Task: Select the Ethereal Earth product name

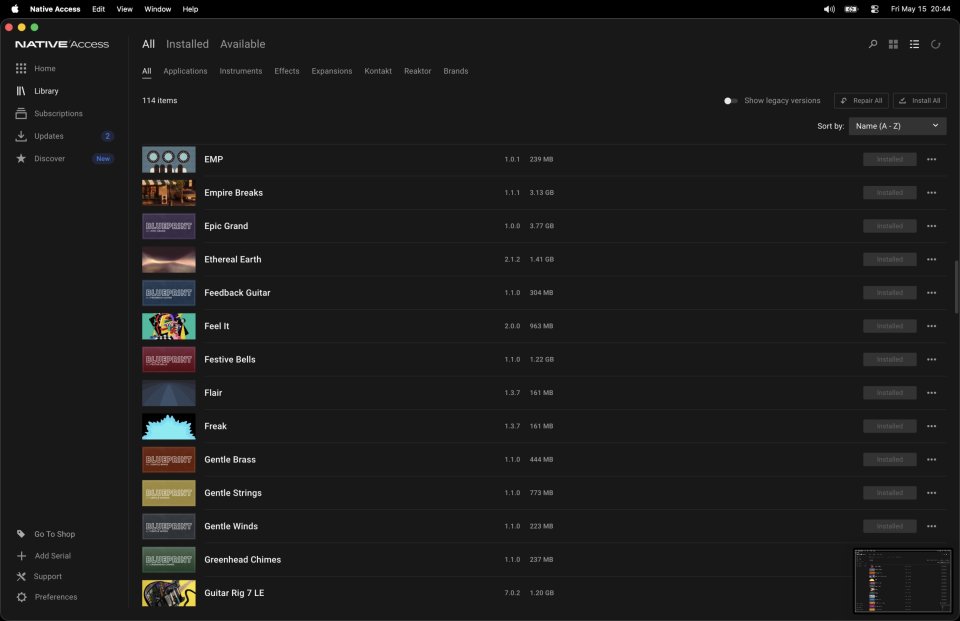Action: point(233,260)
